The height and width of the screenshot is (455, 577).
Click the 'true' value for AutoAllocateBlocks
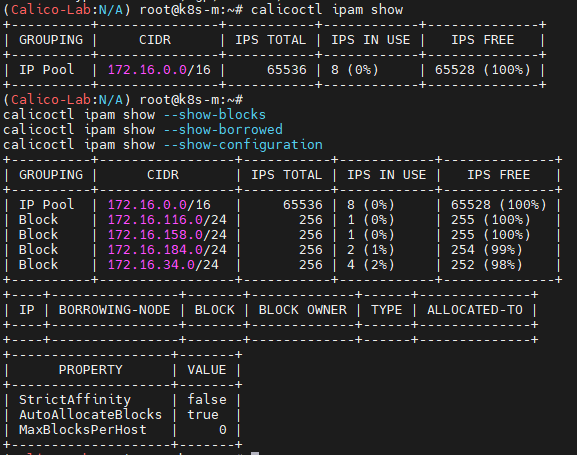point(203,415)
